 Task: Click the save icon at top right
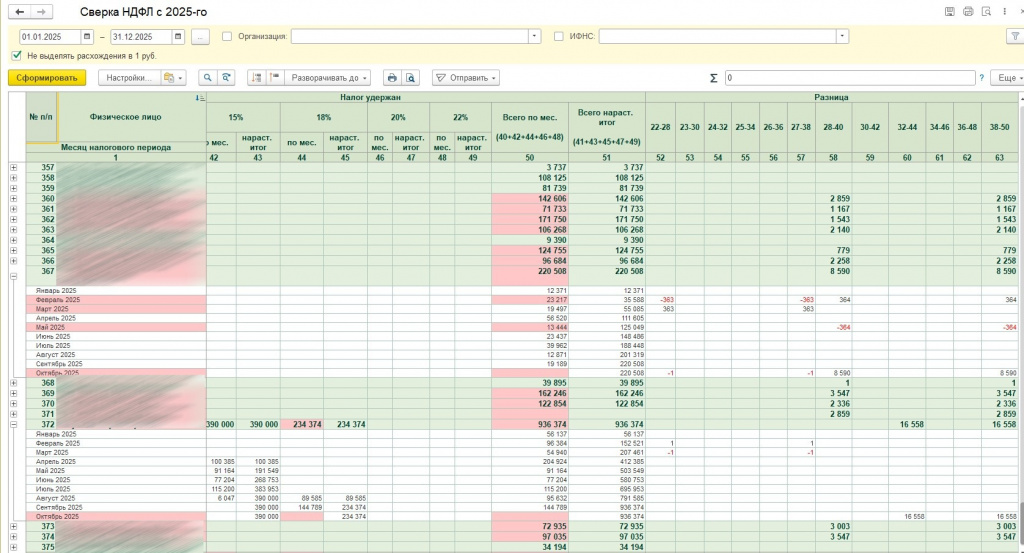pos(949,11)
